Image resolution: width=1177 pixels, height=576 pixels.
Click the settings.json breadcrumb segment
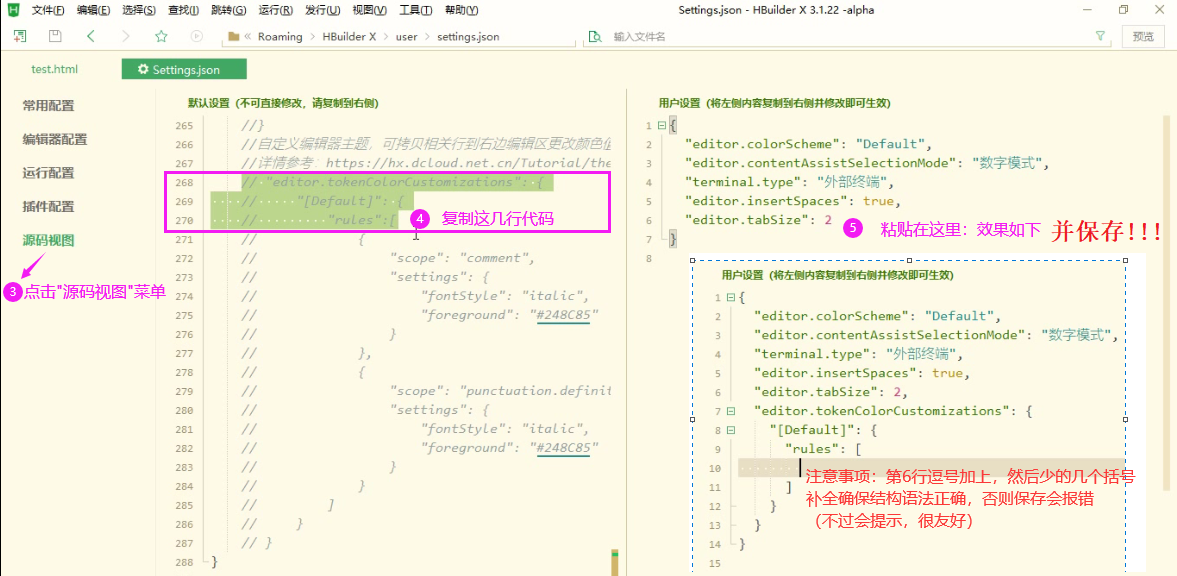468,36
